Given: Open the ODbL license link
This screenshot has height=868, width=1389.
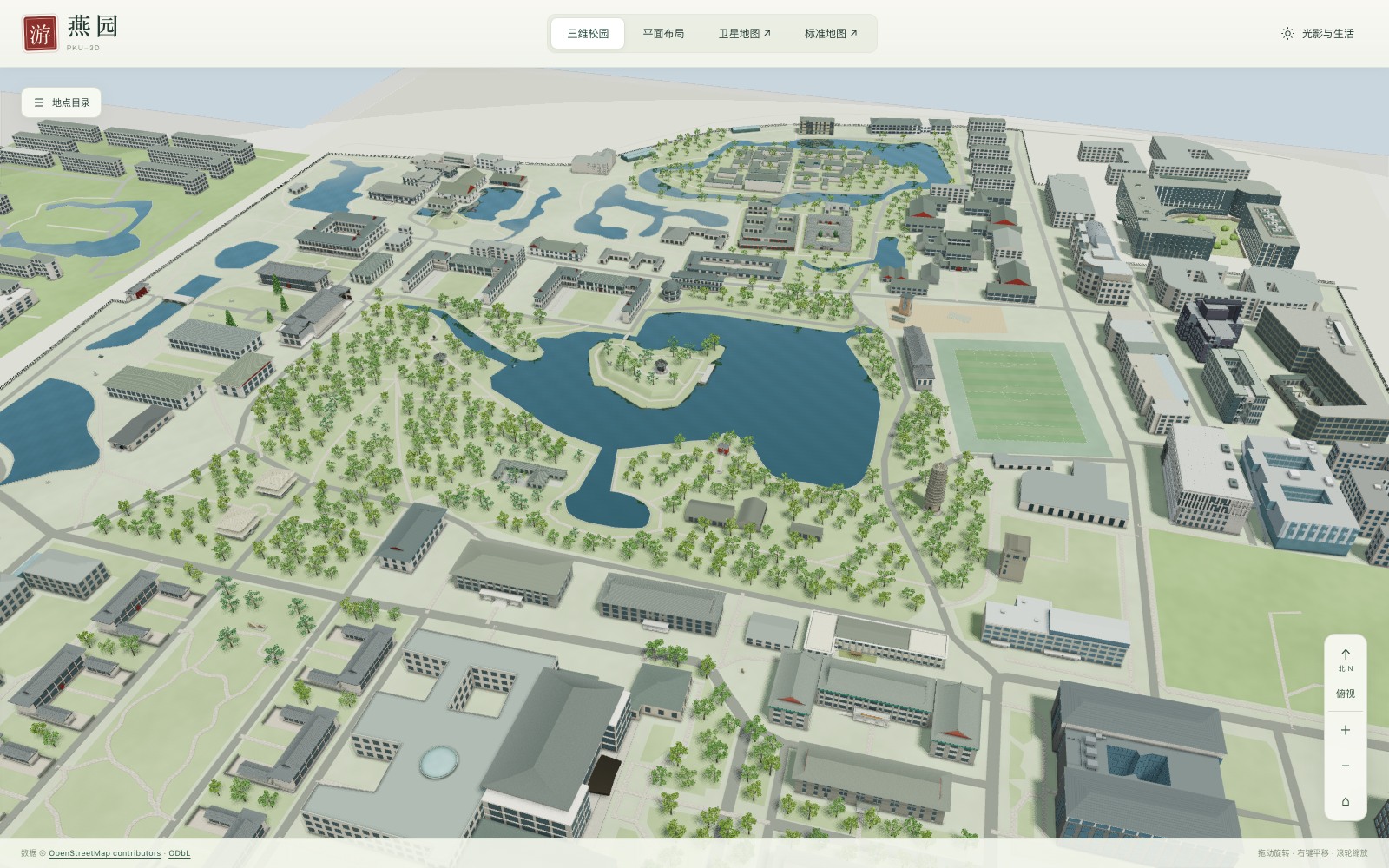Looking at the screenshot, I should pyautogui.click(x=179, y=853).
